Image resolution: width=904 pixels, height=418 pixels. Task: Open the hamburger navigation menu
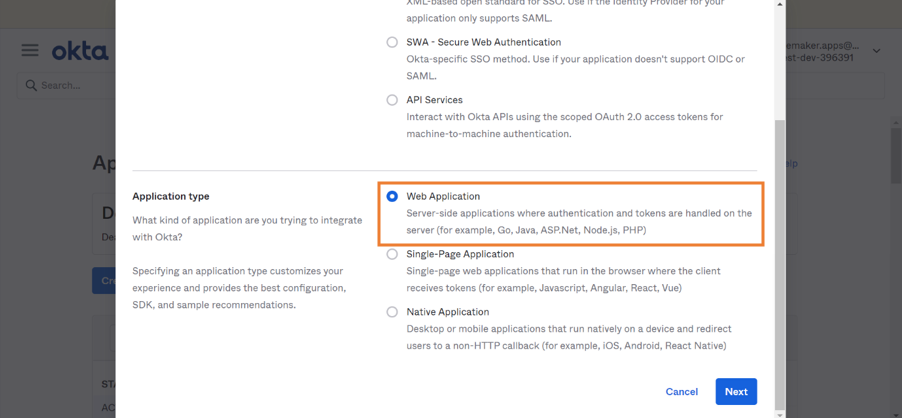(x=30, y=50)
